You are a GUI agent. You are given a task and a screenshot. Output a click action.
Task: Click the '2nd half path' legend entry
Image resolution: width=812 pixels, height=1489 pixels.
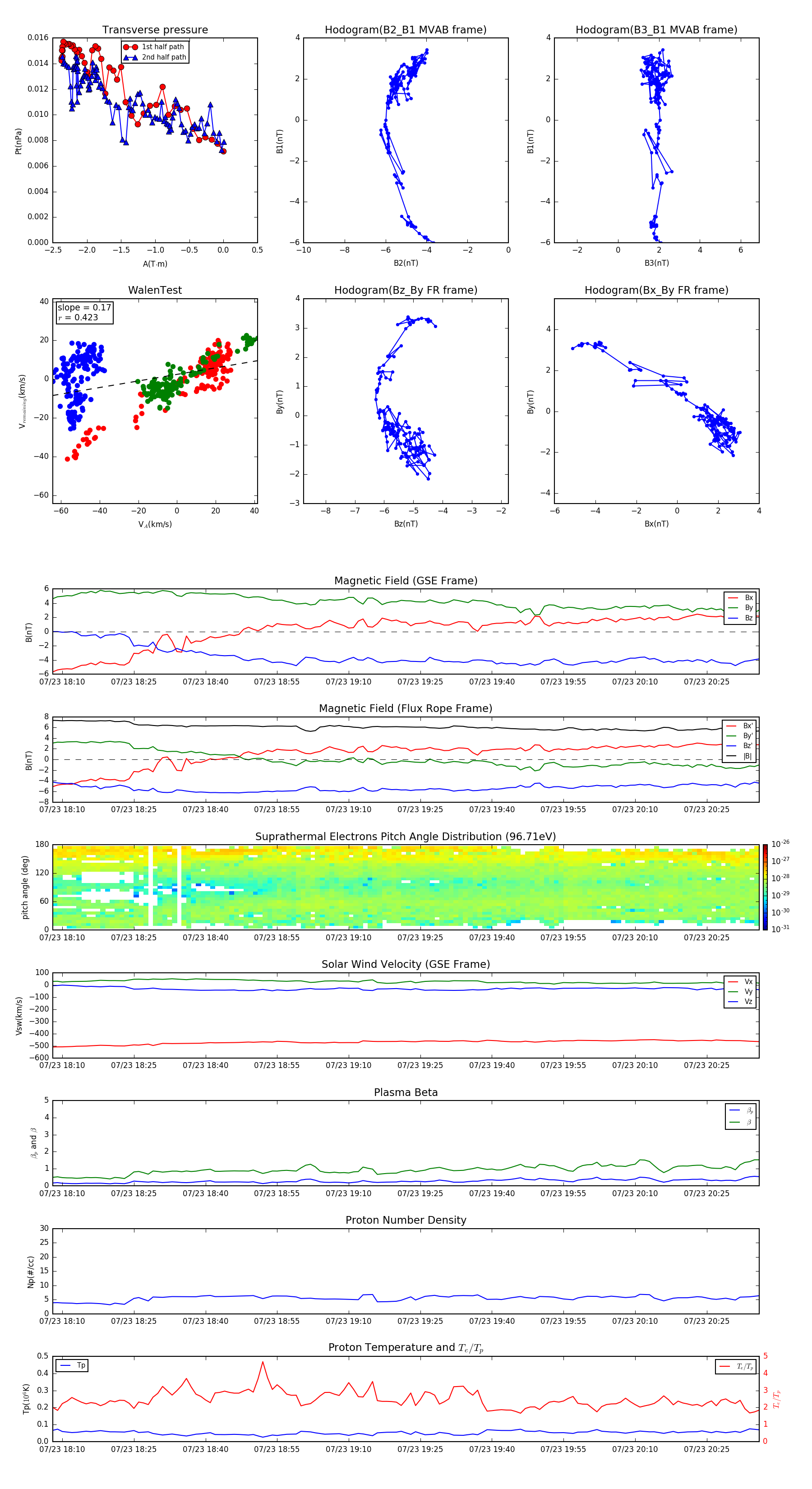coord(164,57)
